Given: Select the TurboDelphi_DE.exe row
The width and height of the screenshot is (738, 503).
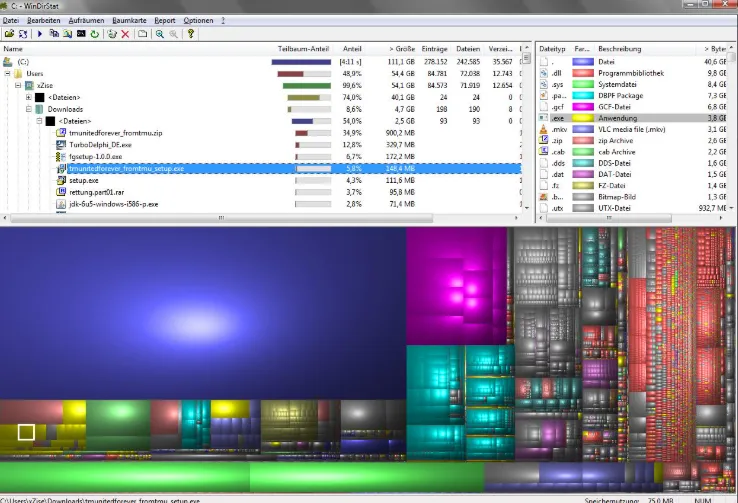Looking at the screenshot, I should click(x=261, y=144).
